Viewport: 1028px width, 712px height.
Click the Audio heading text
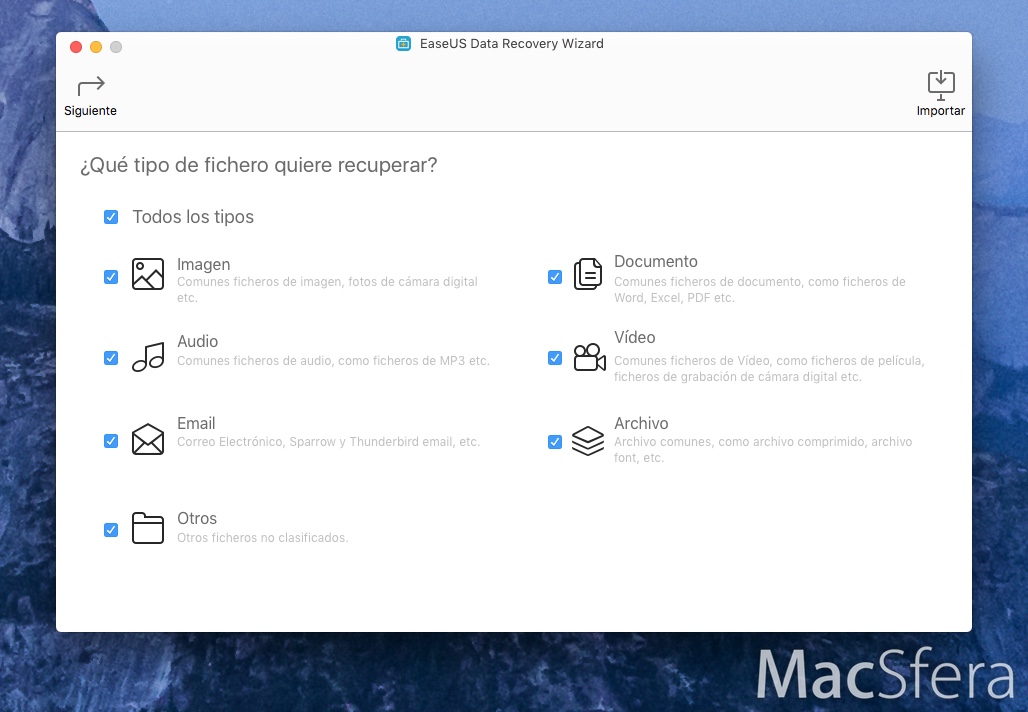click(197, 342)
